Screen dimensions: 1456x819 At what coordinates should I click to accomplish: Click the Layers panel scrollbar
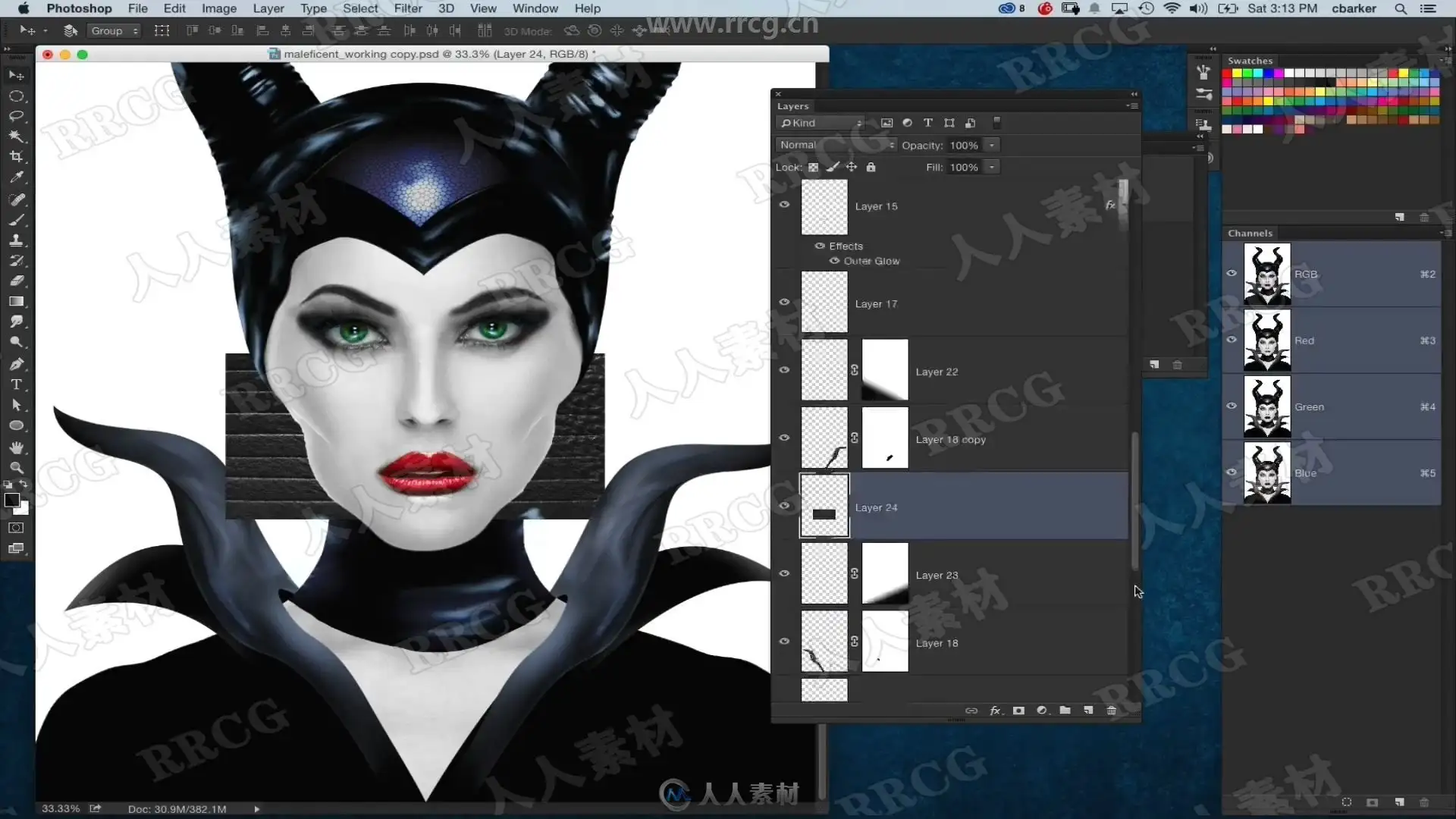coord(1135,500)
